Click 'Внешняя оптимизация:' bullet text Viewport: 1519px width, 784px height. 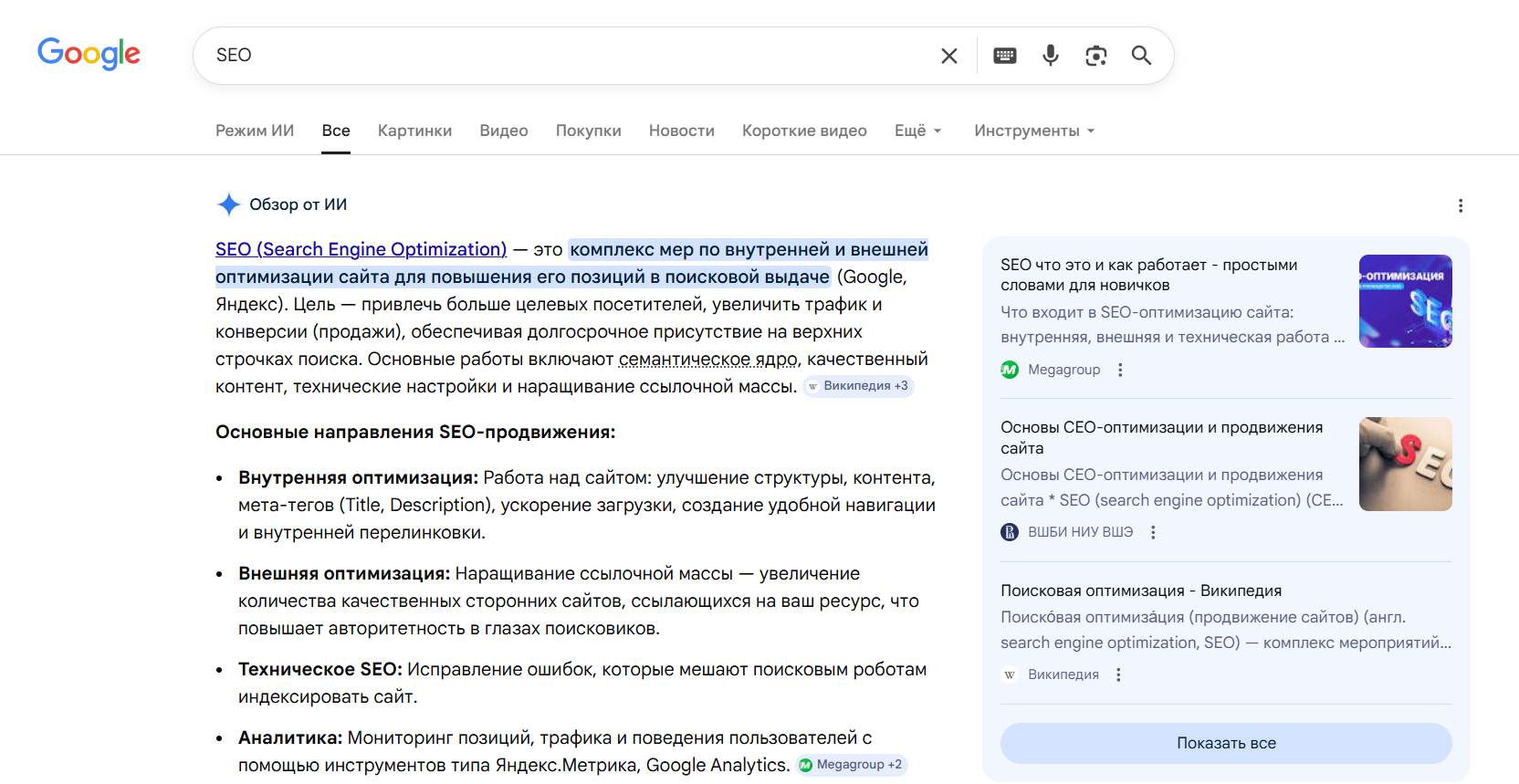click(x=344, y=573)
